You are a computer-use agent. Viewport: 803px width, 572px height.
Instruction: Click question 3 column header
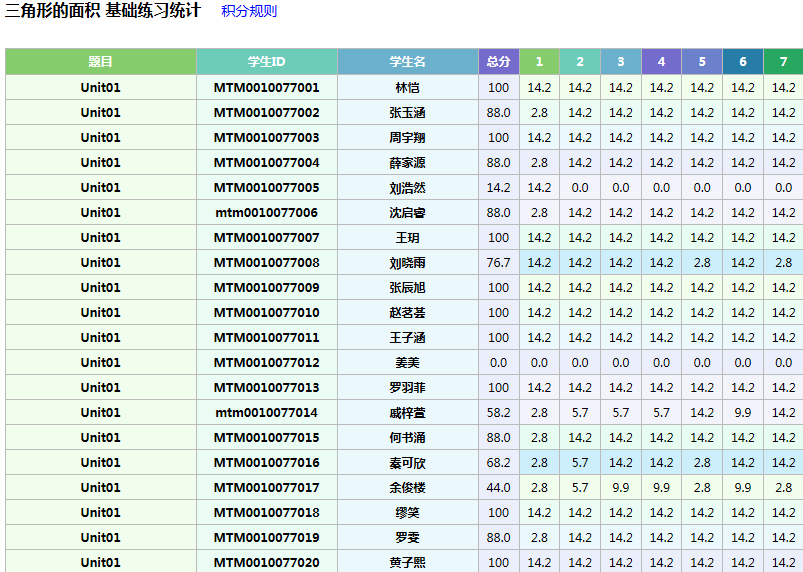tap(621, 62)
